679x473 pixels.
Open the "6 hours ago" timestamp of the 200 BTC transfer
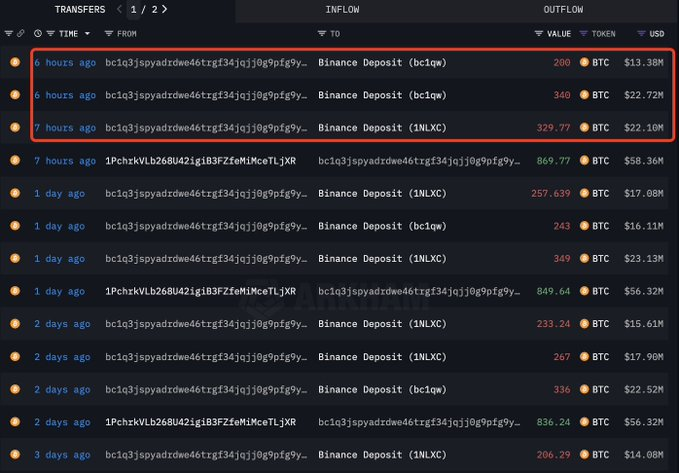pyautogui.click(x=65, y=62)
